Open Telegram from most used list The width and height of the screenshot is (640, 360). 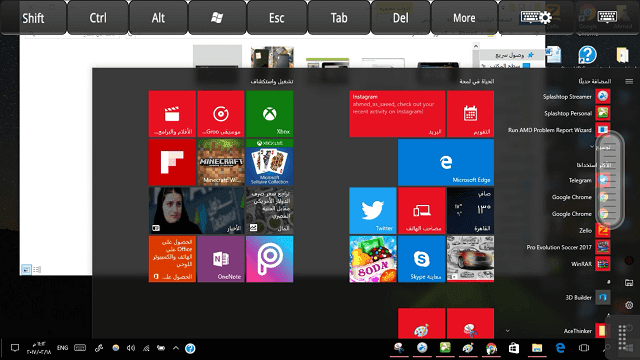tap(588, 180)
